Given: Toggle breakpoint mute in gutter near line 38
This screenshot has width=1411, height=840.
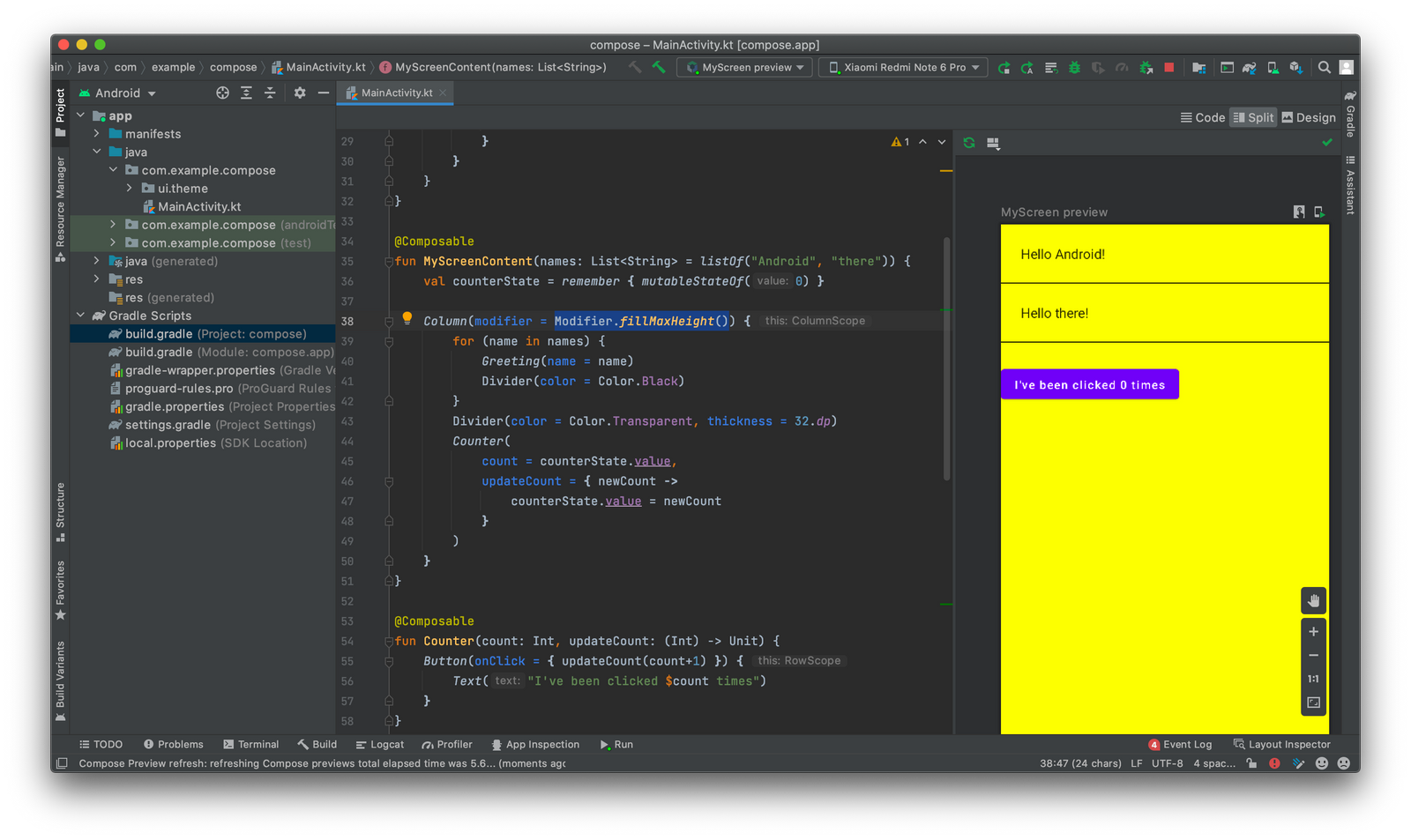Looking at the screenshot, I should tap(388, 321).
